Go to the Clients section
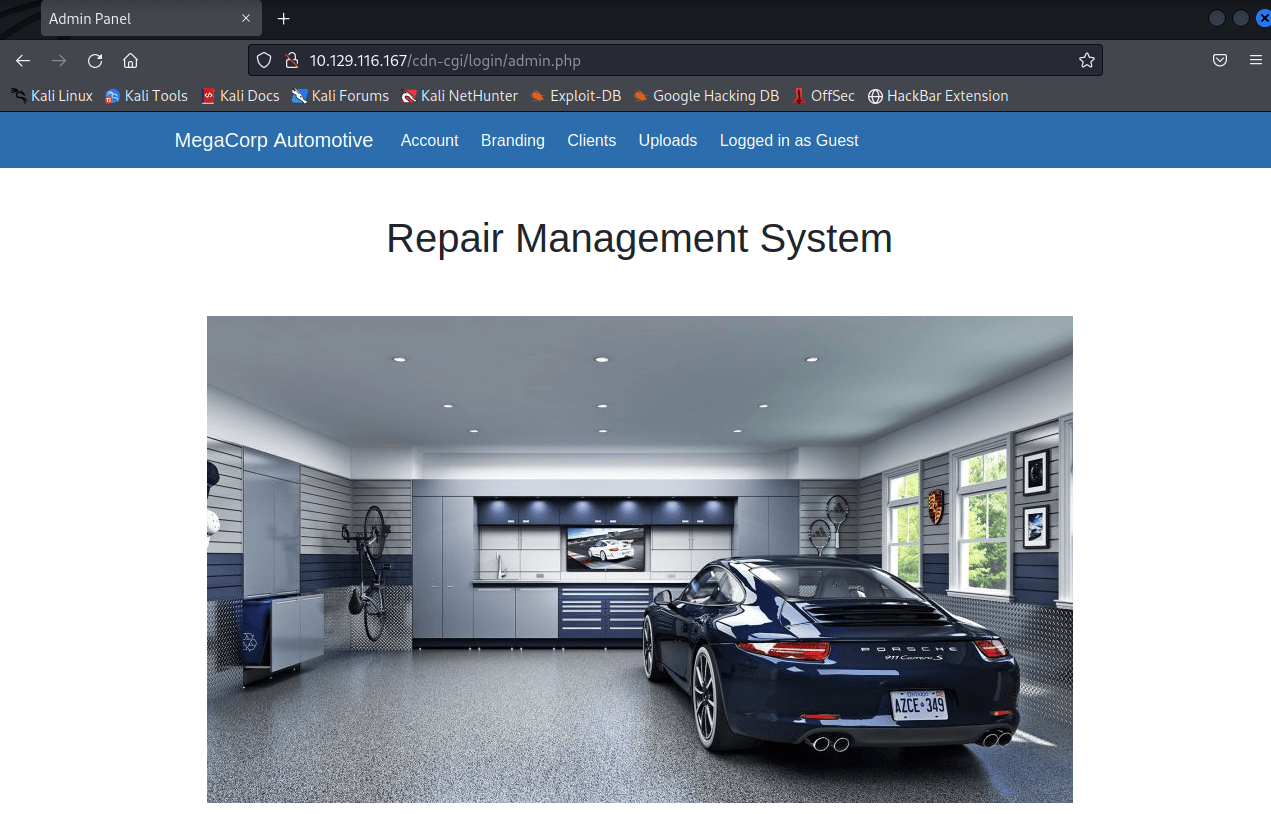The width and height of the screenshot is (1271, 814). click(591, 141)
